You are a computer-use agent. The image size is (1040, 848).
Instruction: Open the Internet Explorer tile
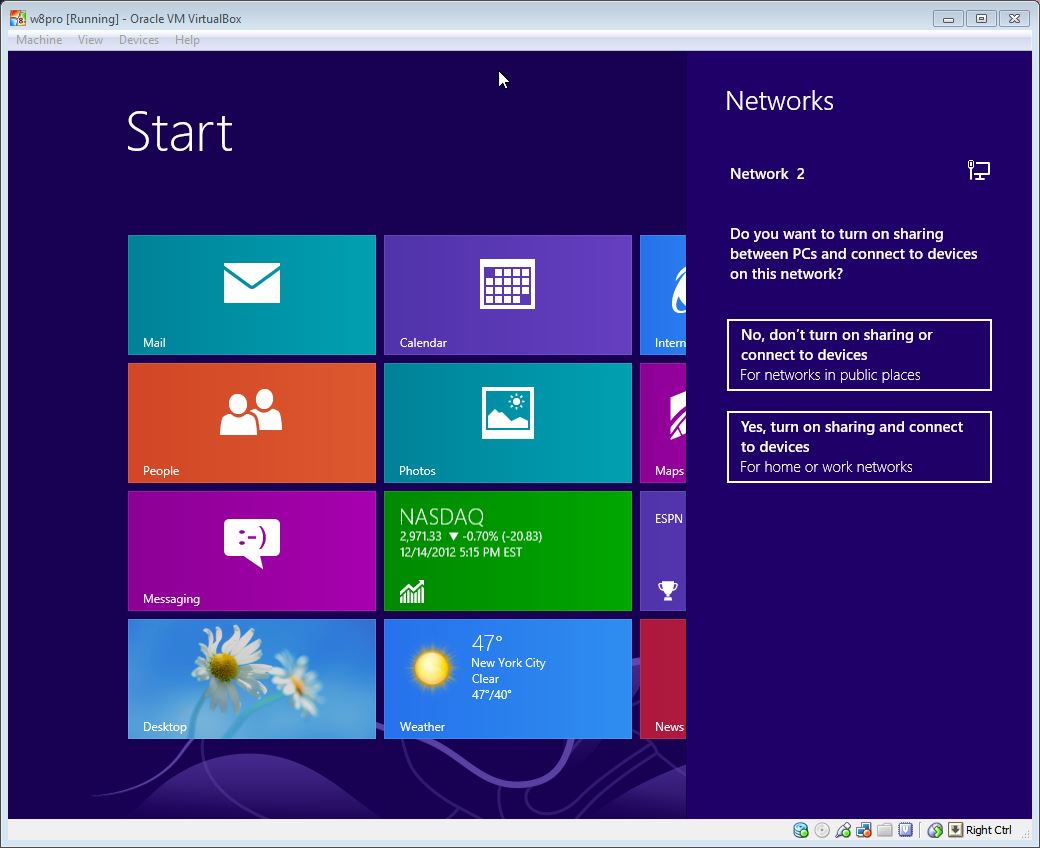coord(663,294)
